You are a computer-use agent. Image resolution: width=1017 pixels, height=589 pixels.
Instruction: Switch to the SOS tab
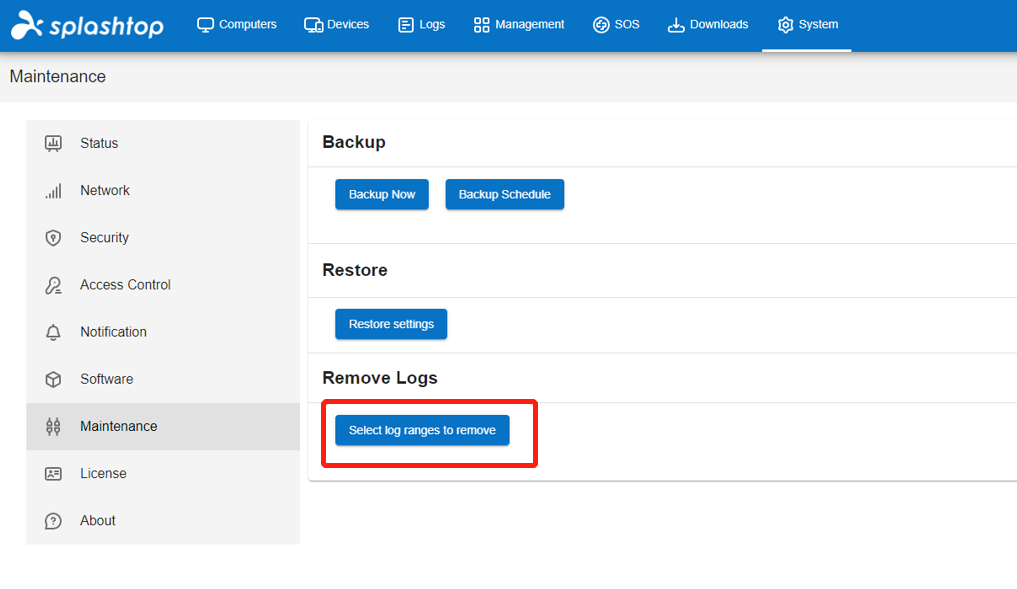[616, 25]
